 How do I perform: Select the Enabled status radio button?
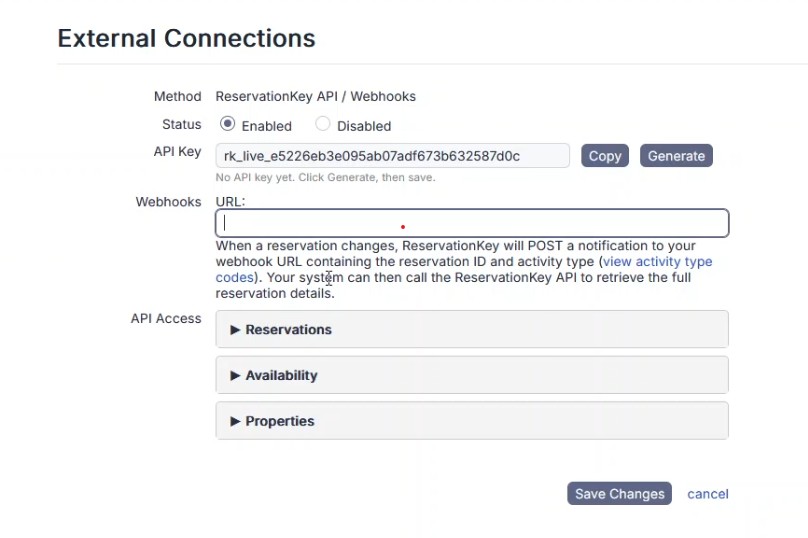[227, 125]
